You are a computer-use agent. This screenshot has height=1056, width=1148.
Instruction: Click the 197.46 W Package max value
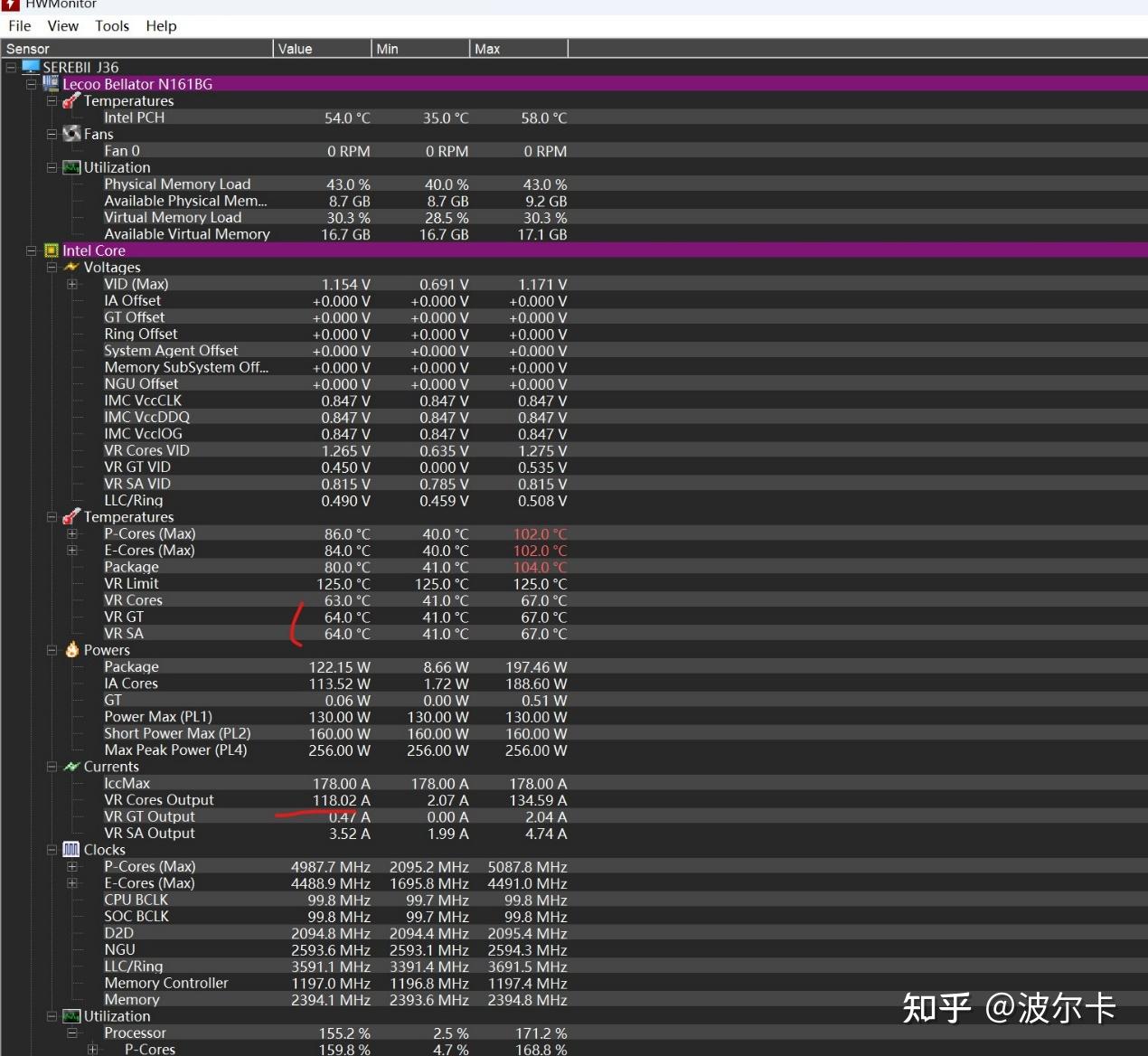coord(536,667)
